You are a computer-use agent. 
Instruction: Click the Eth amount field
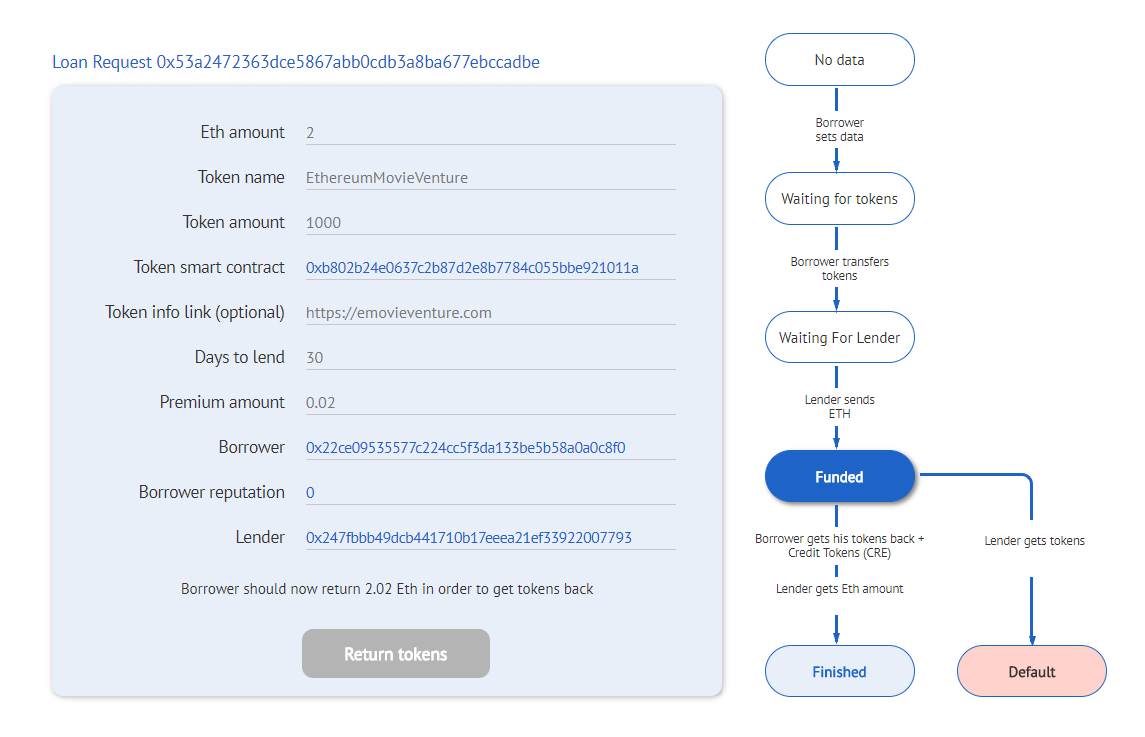pos(491,133)
